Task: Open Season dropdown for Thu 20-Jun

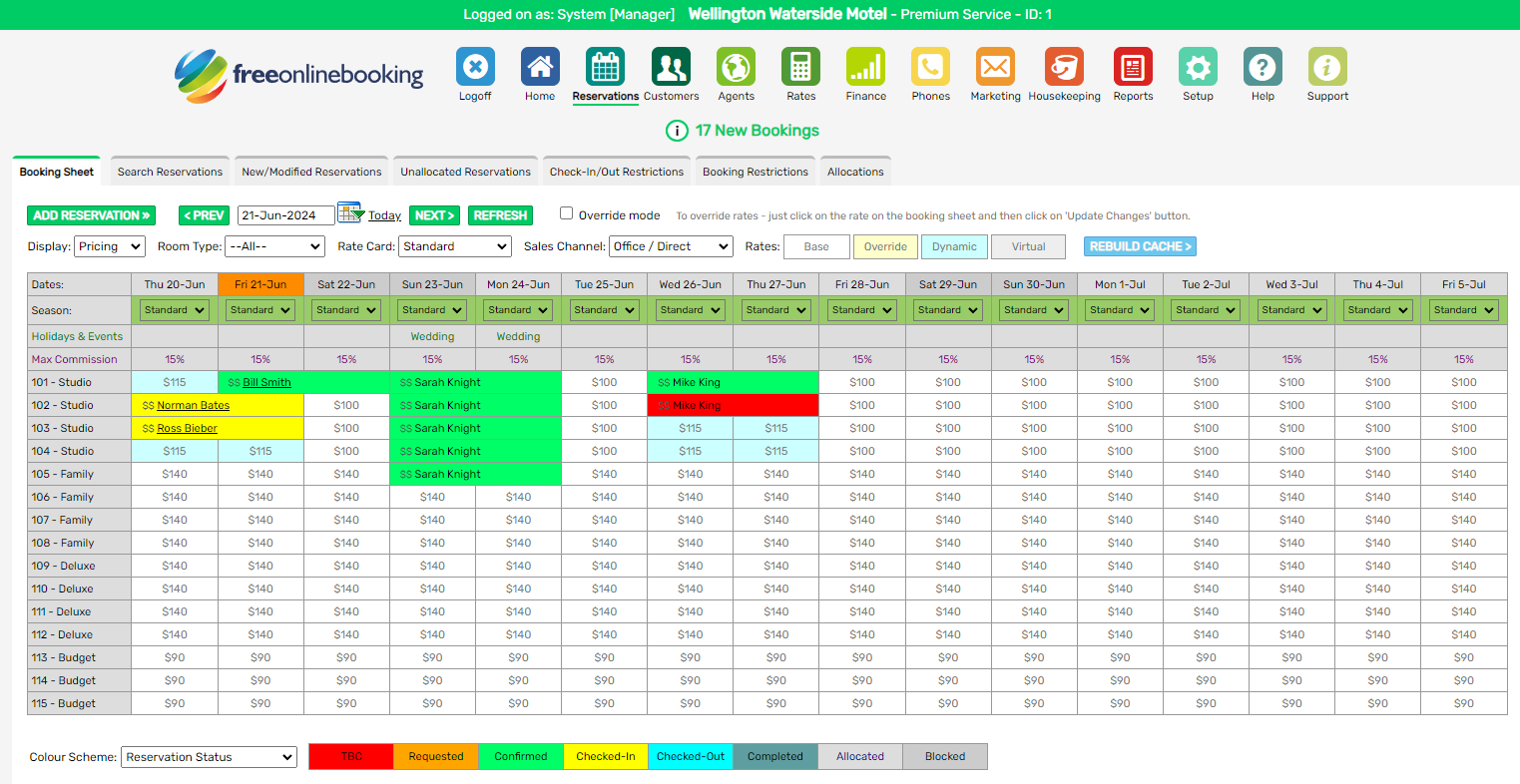Action: click(x=175, y=310)
